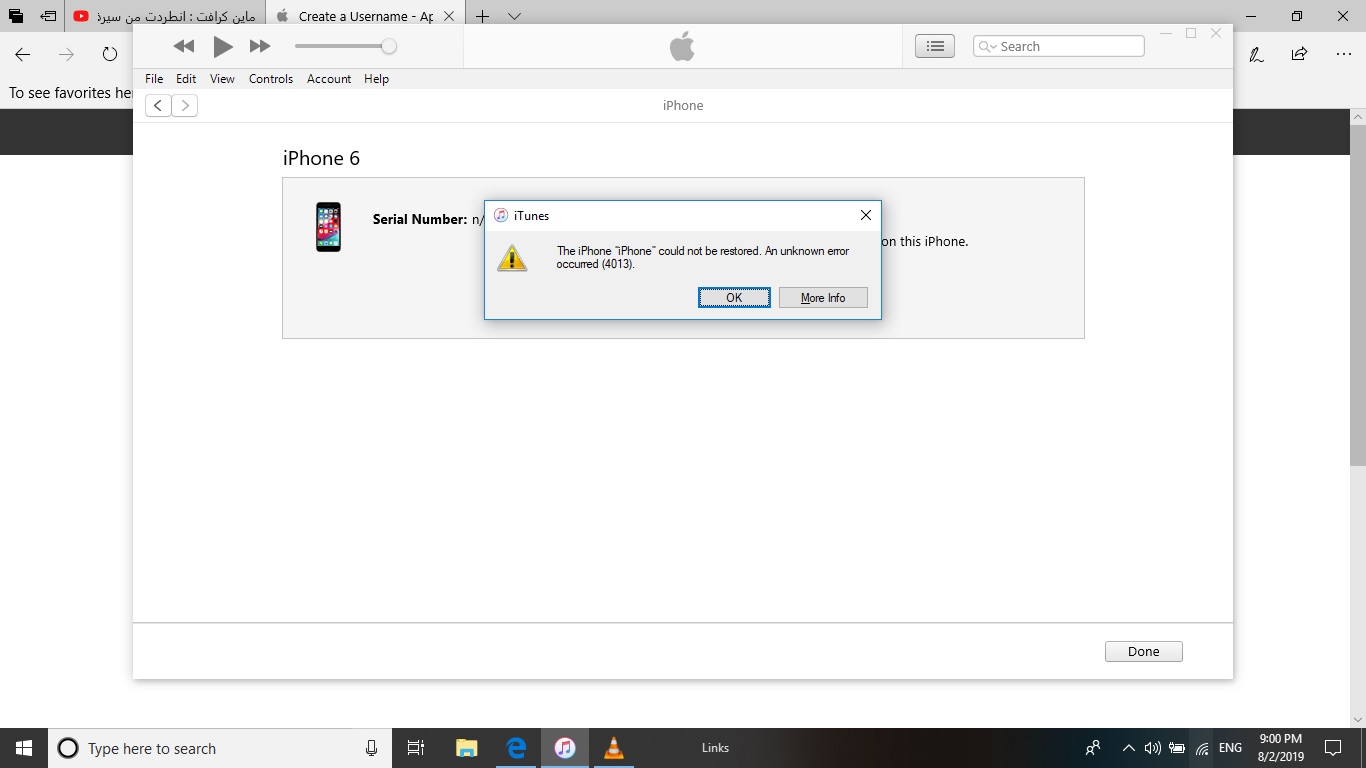Show hidden system tray icons

(1129, 748)
